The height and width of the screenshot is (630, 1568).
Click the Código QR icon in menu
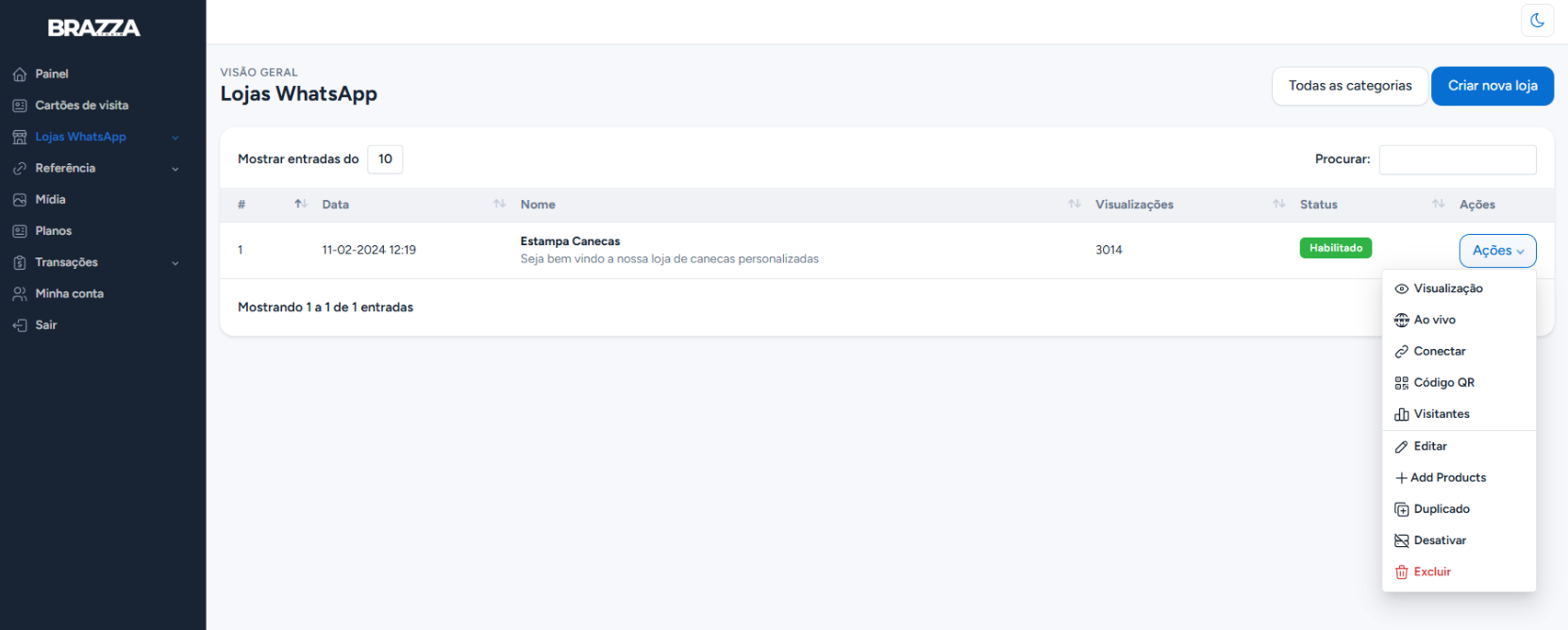[x=1402, y=383]
